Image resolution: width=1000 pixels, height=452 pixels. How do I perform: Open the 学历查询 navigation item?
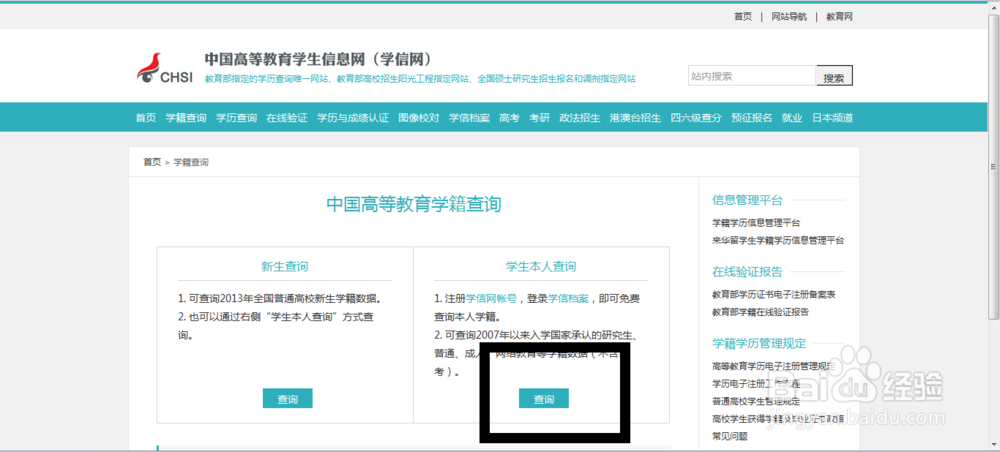[x=237, y=118]
